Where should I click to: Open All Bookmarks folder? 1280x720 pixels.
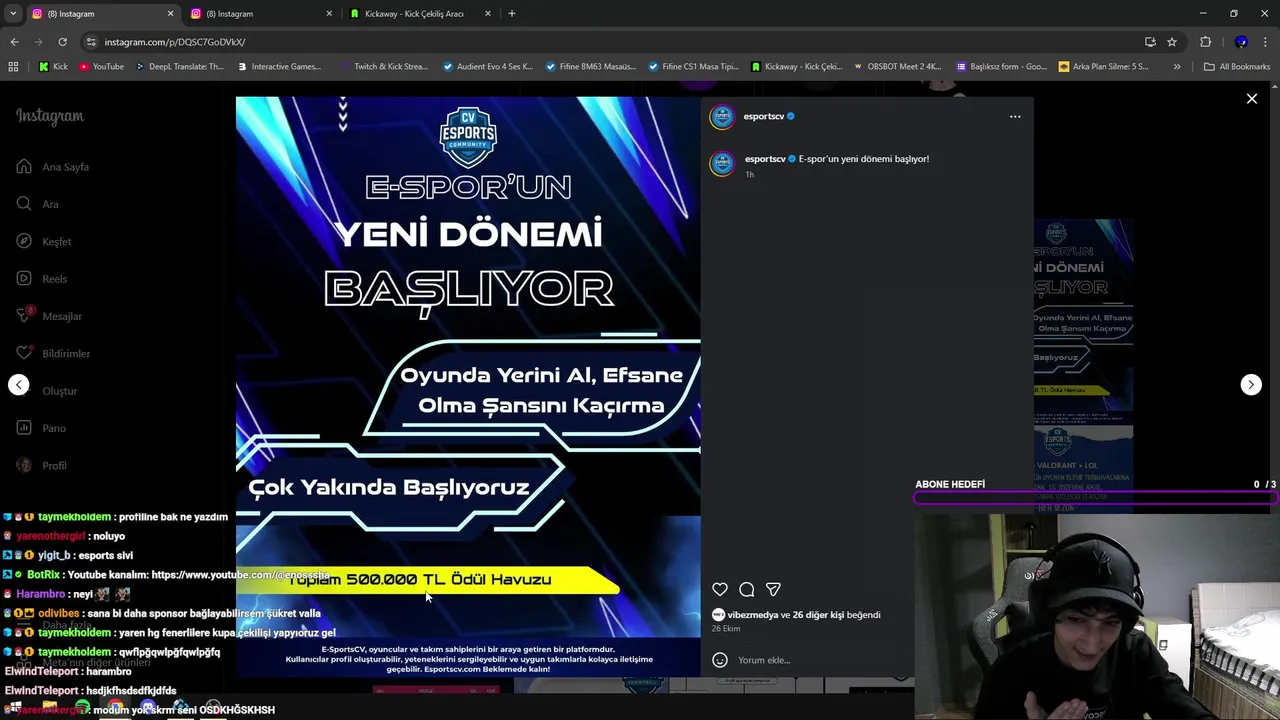[x=1237, y=67]
